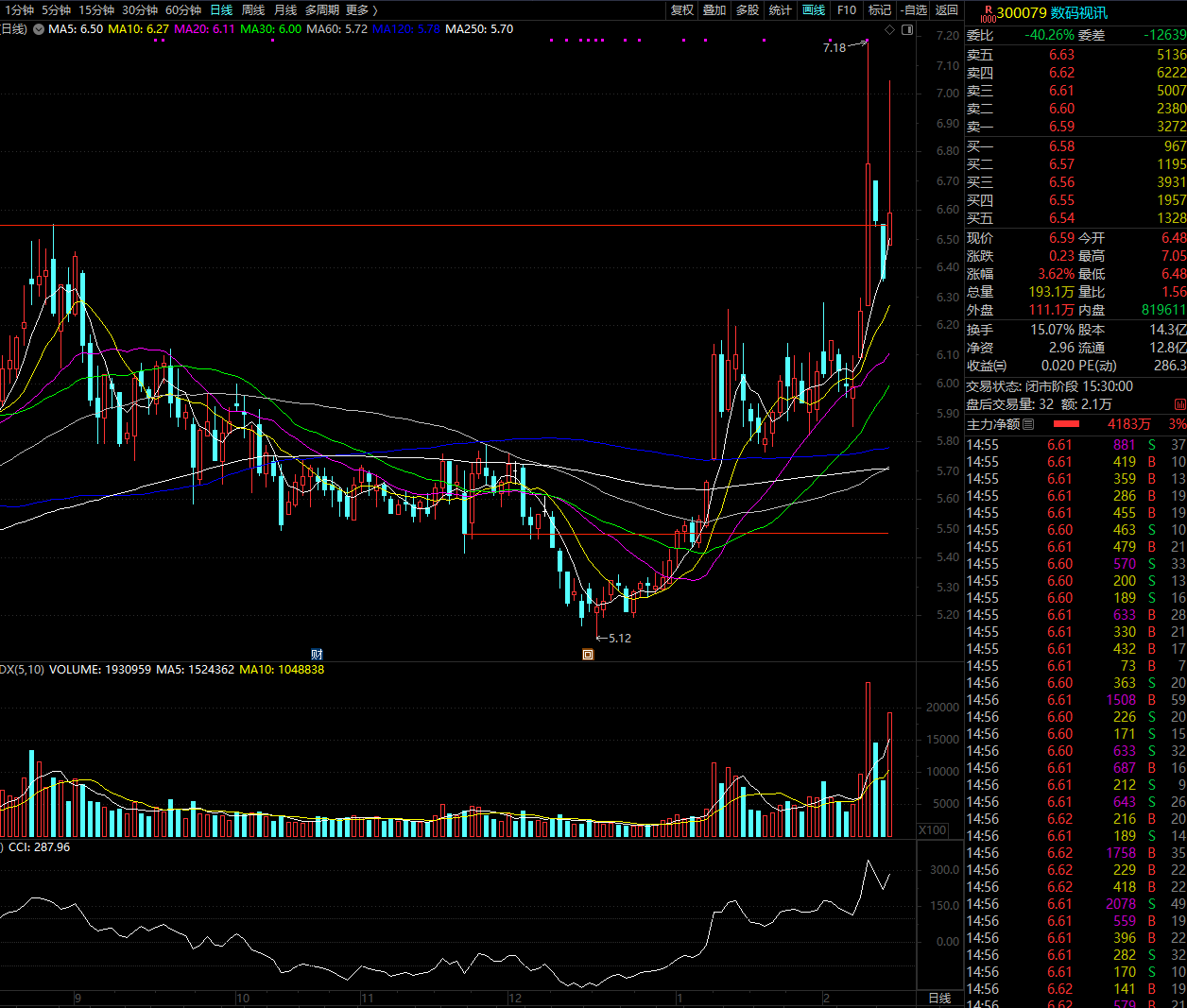Open the after-hours trading chart icon
Screen dimensions: 1187x1008
click(1179, 404)
